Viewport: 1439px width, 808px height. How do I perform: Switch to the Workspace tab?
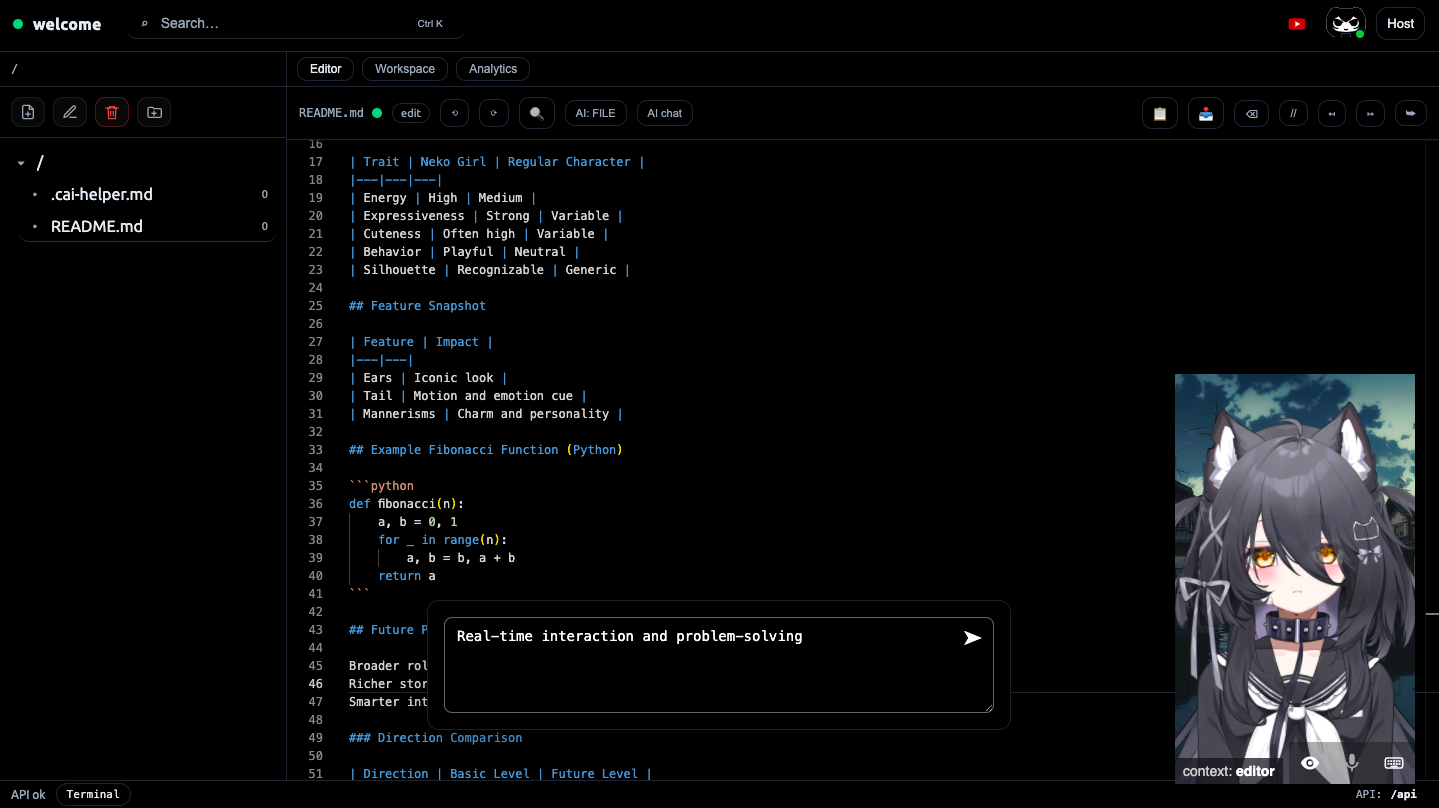coord(405,69)
